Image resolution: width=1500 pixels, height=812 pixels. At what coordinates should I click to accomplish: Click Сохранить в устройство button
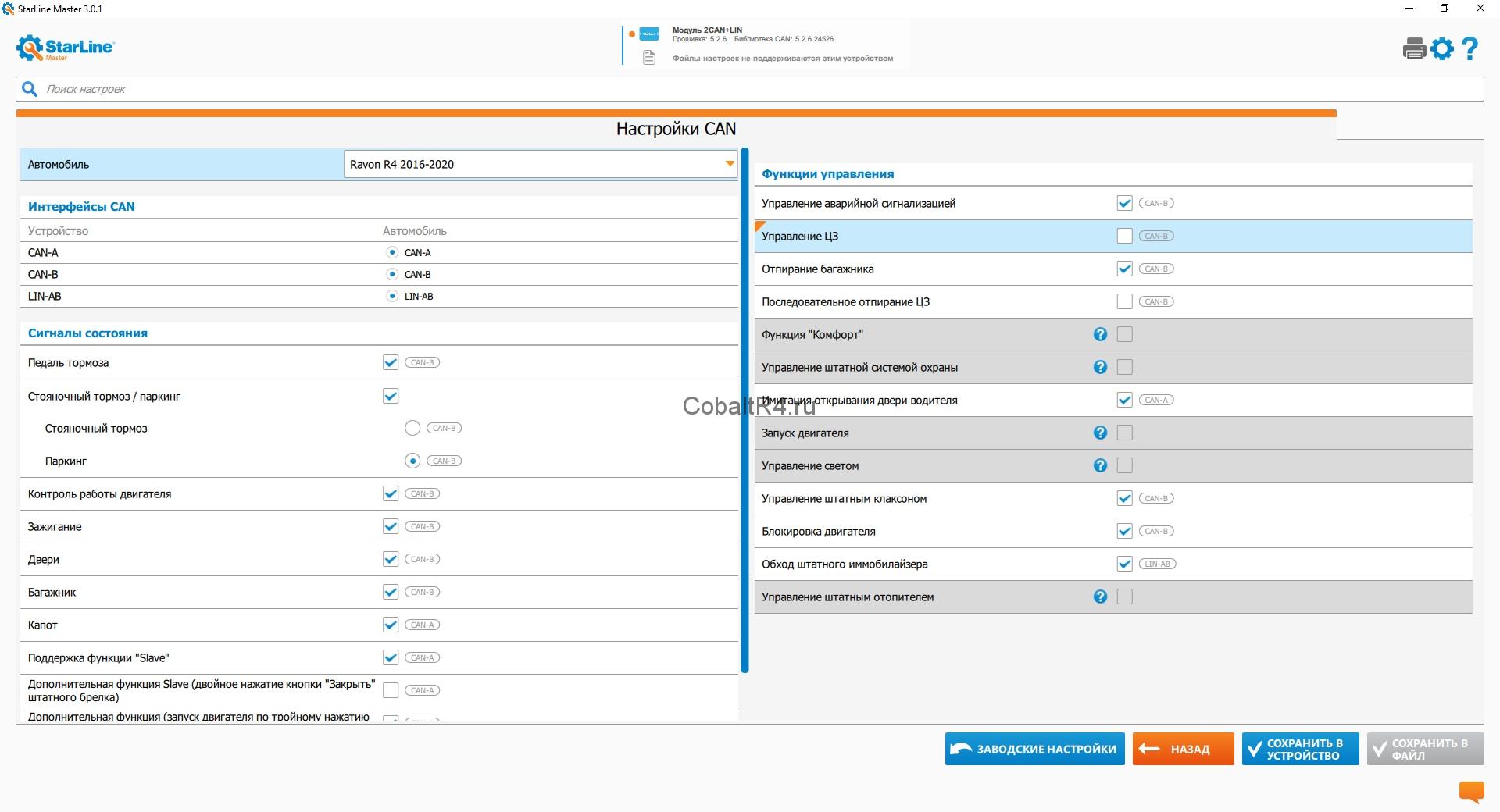coord(1300,749)
